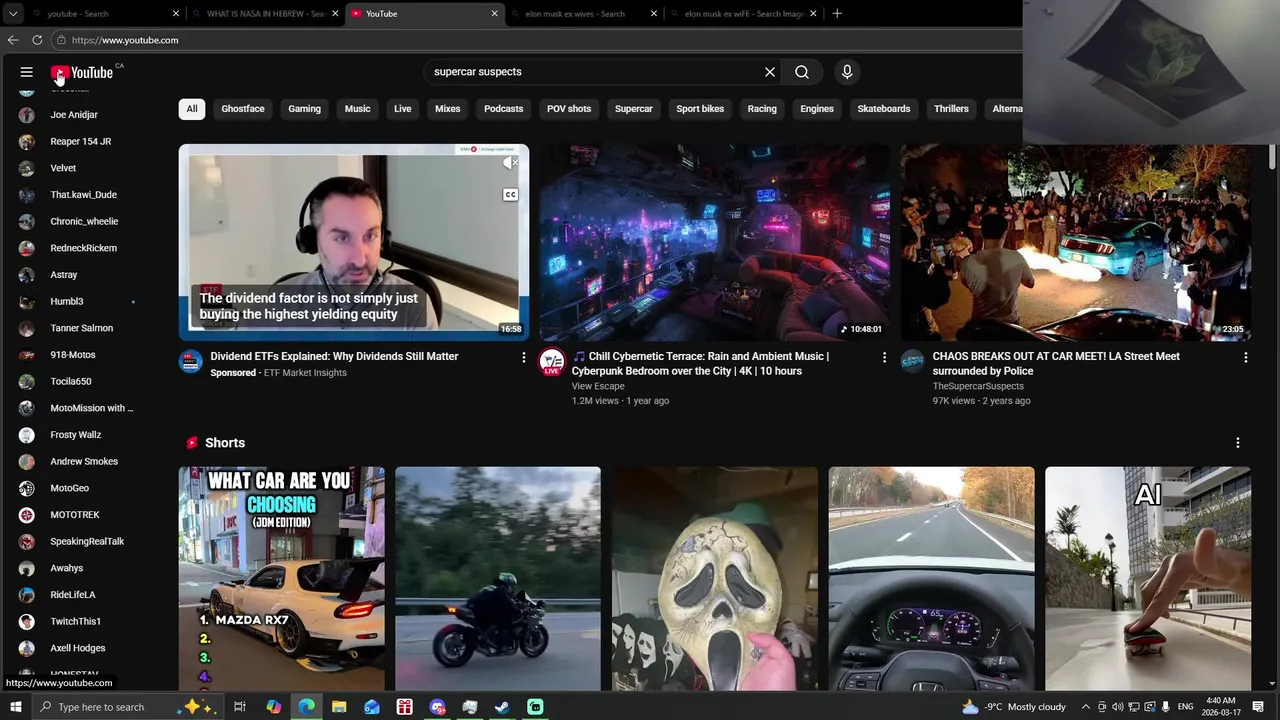Open more options for Chill Cybernetic Terrace video
Image resolution: width=1280 pixels, height=720 pixels.
(884, 357)
